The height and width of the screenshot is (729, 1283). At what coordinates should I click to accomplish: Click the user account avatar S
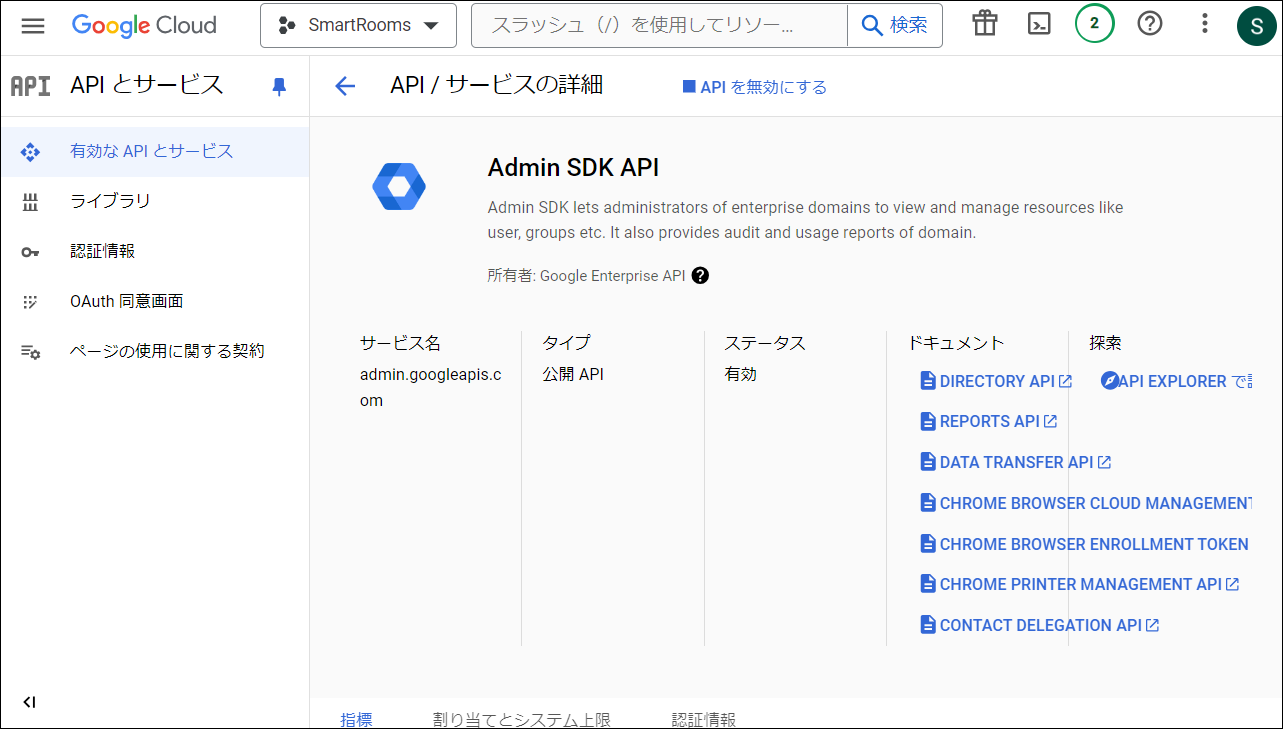point(1256,26)
